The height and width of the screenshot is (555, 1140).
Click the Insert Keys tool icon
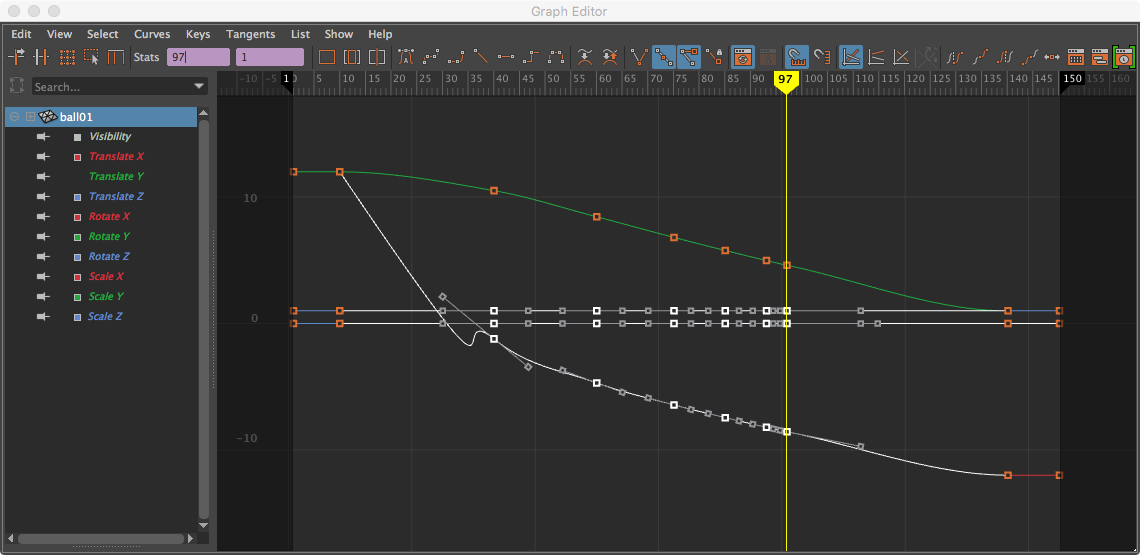(x=42, y=57)
